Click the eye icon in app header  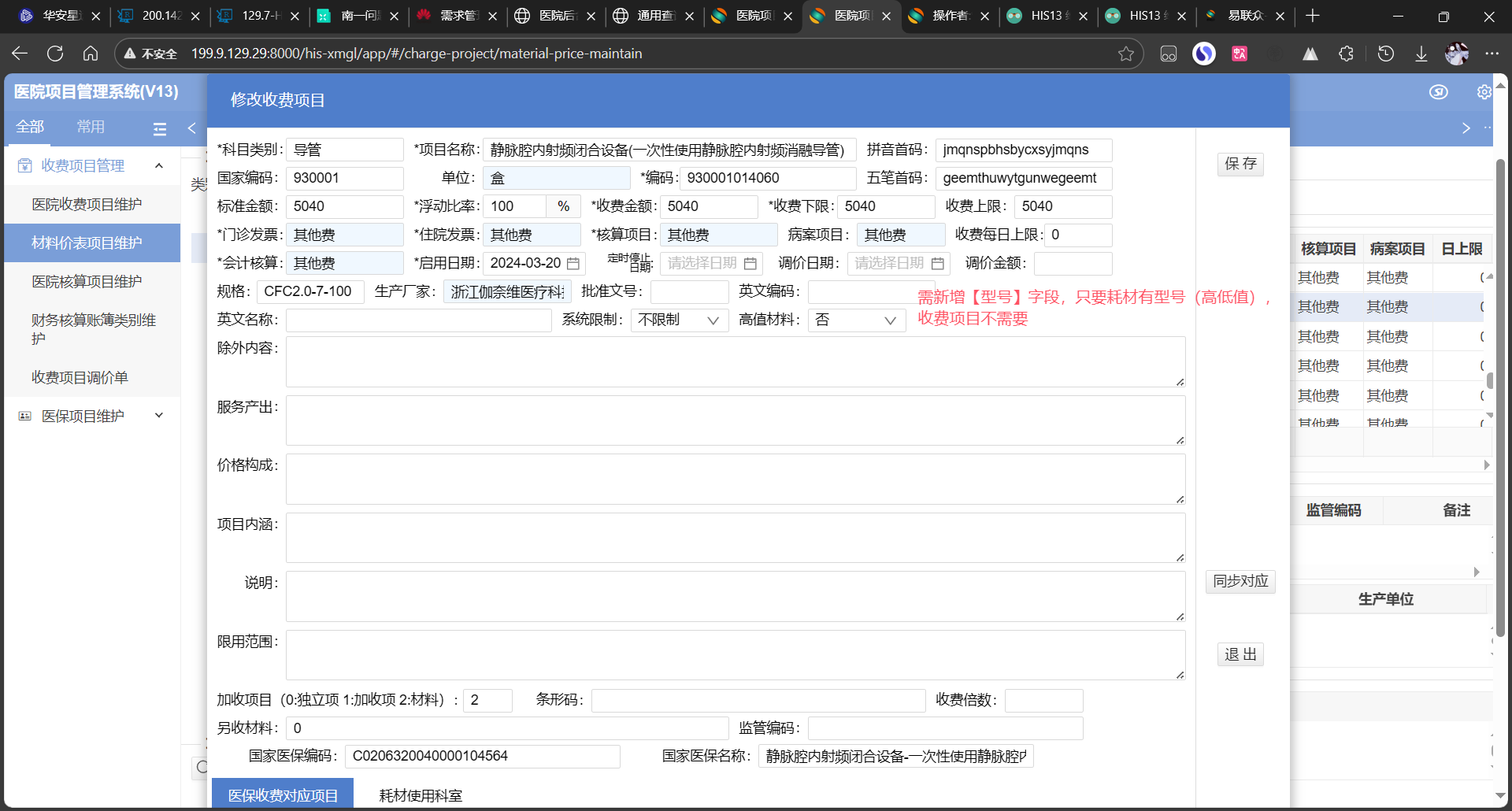pos(1439,92)
